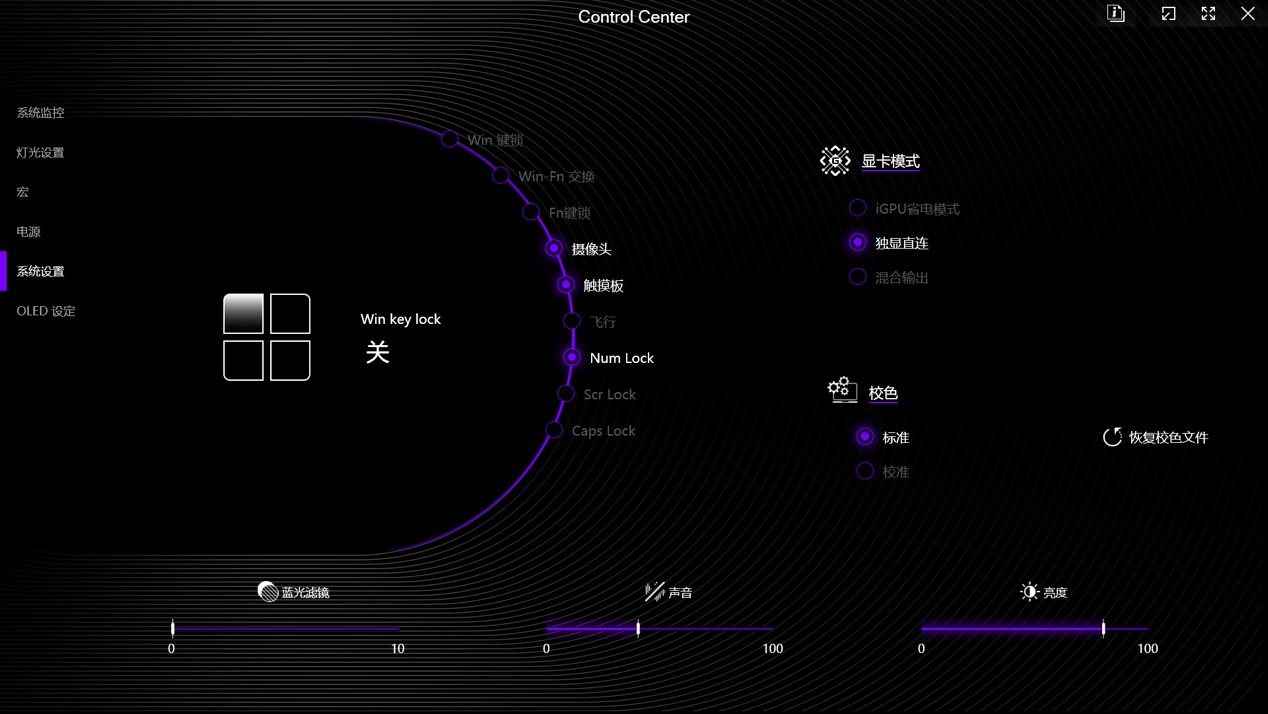This screenshot has height=714, width=1268.
Task: Toggle the Win-Fn 交换 option
Action: coord(501,175)
